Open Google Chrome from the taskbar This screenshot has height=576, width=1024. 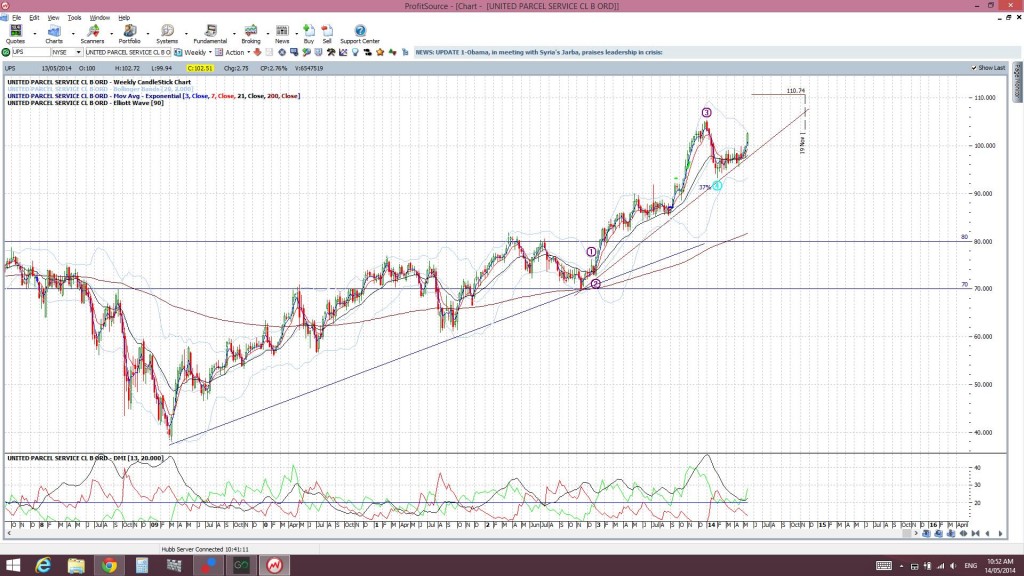(x=109, y=565)
